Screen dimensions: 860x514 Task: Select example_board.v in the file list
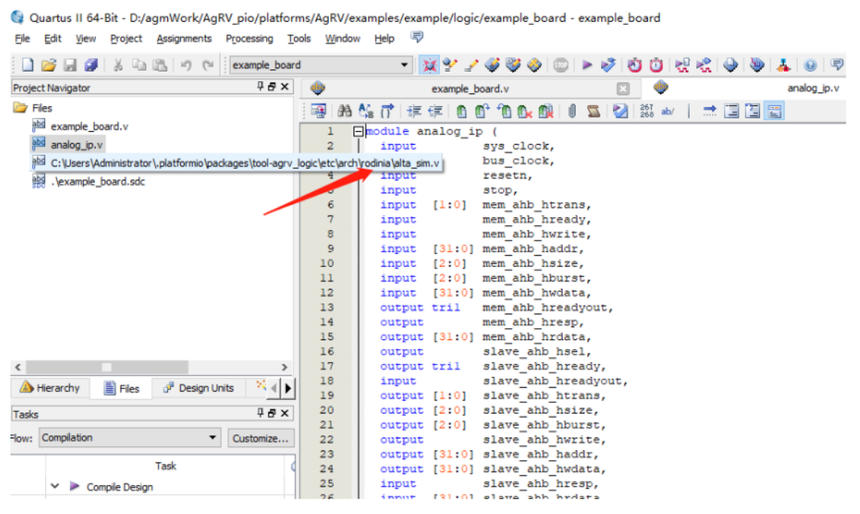[81, 126]
